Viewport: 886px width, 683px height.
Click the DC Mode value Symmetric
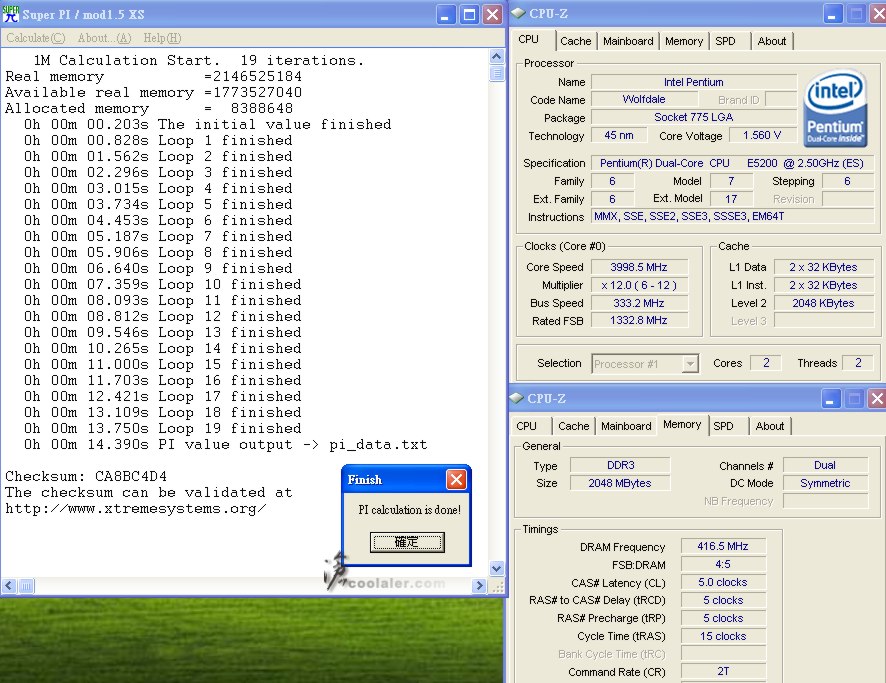(826, 483)
